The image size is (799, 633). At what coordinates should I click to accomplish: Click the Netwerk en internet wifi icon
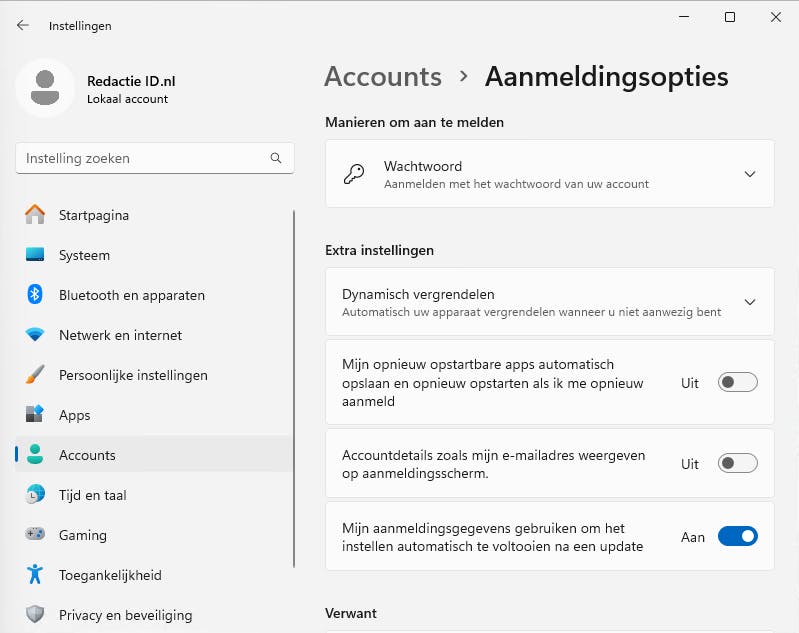(x=35, y=335)
